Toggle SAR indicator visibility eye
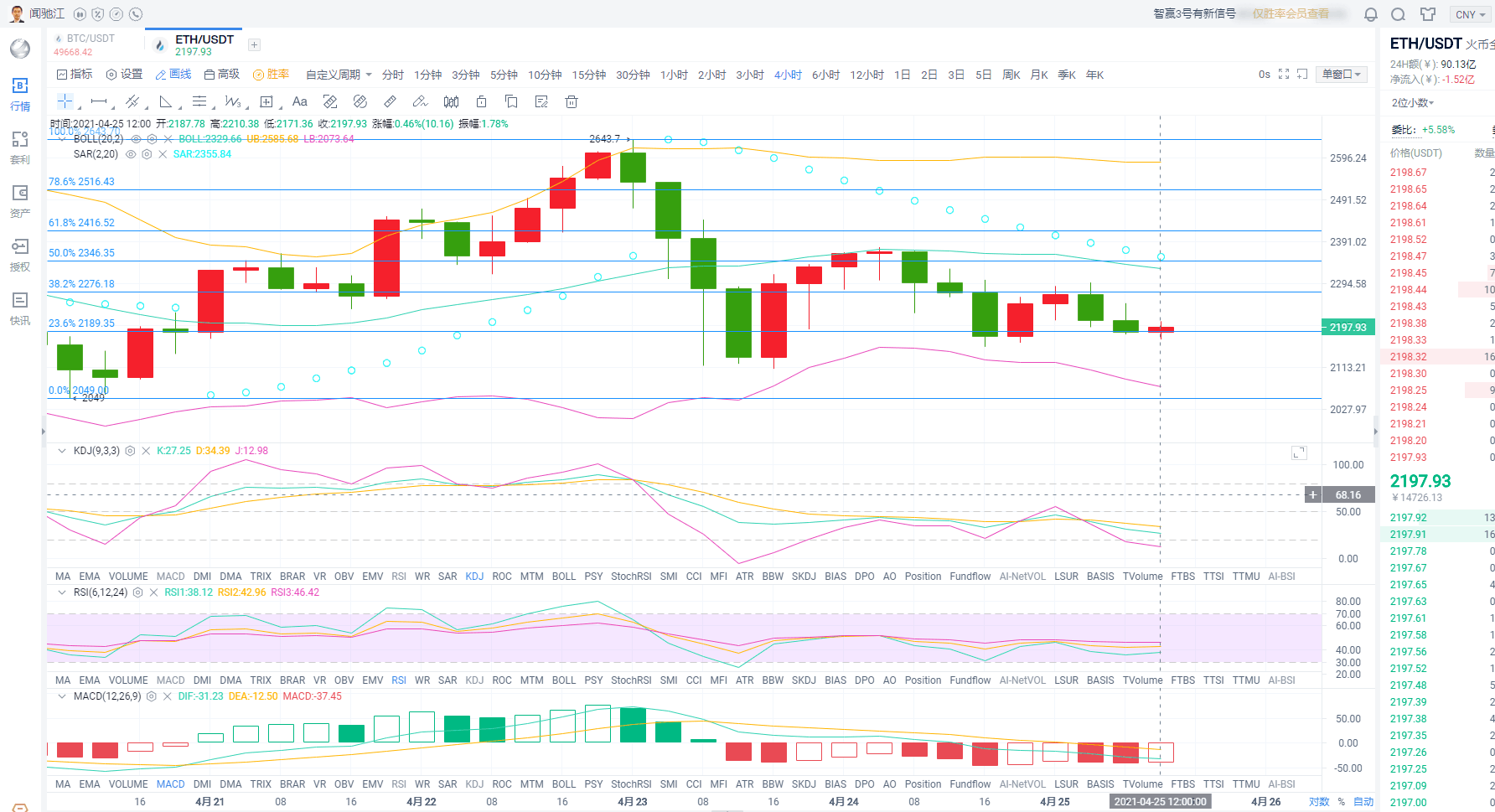 click(x=131, y=154)
